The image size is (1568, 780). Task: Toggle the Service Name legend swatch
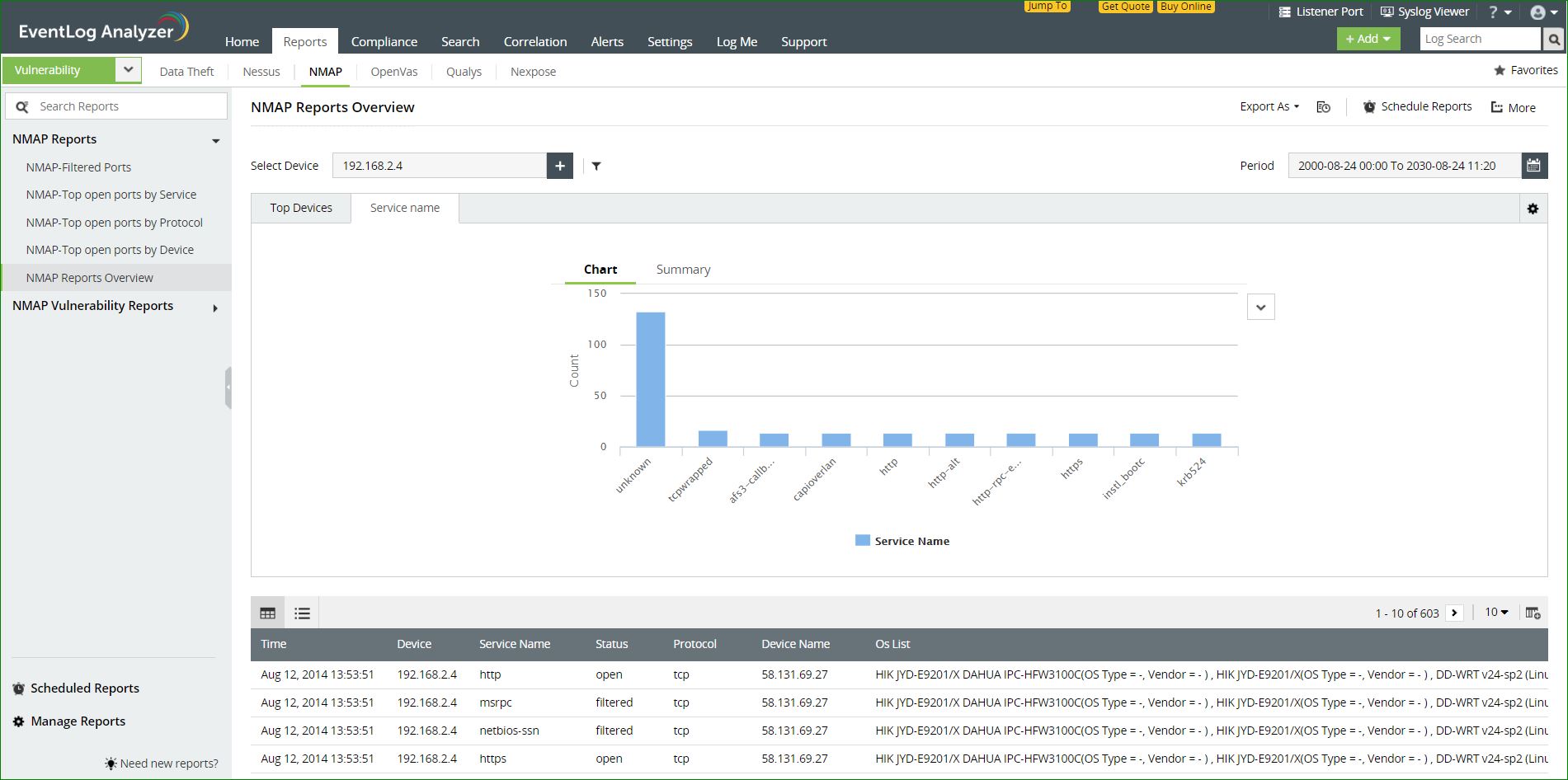tap(863, 541)
